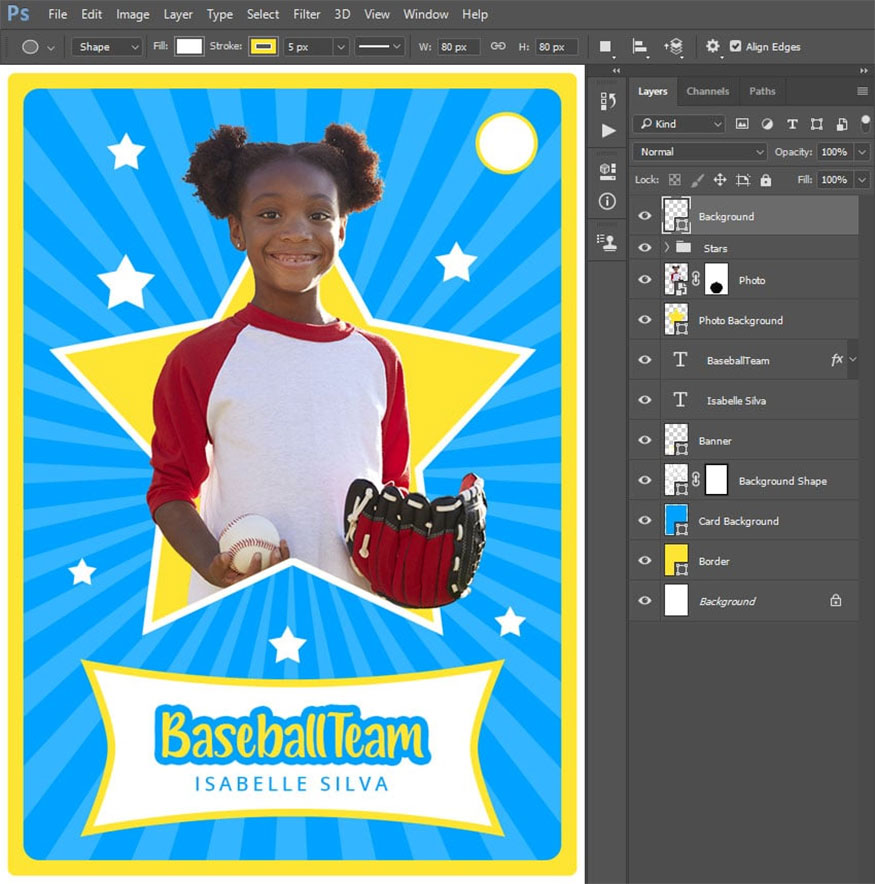Switch to the Channels tab
This screenshot has height=884, width=875.
tap(707, 91)
